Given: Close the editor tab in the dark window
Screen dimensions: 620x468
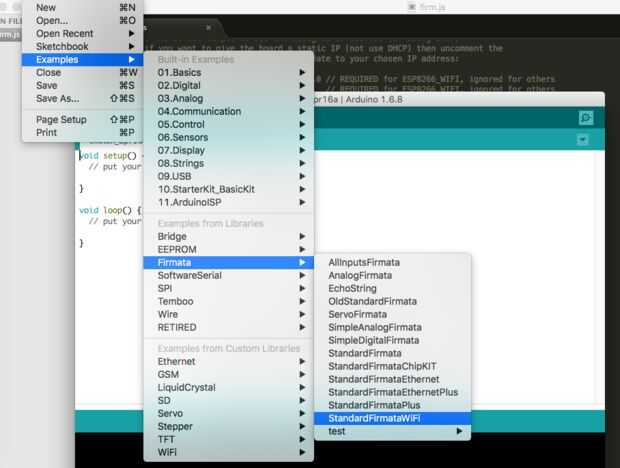Looking at the screenshot, I should point(208,28).
